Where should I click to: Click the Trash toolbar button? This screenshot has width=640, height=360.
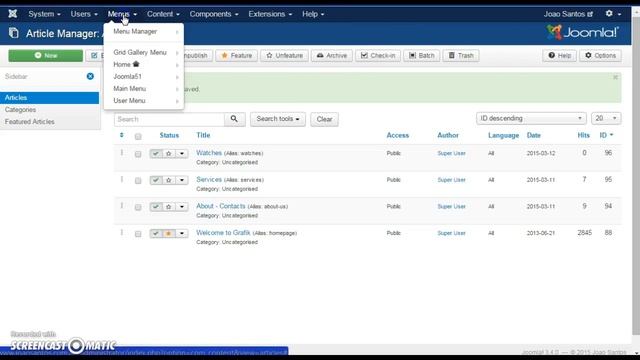point(461,56)
